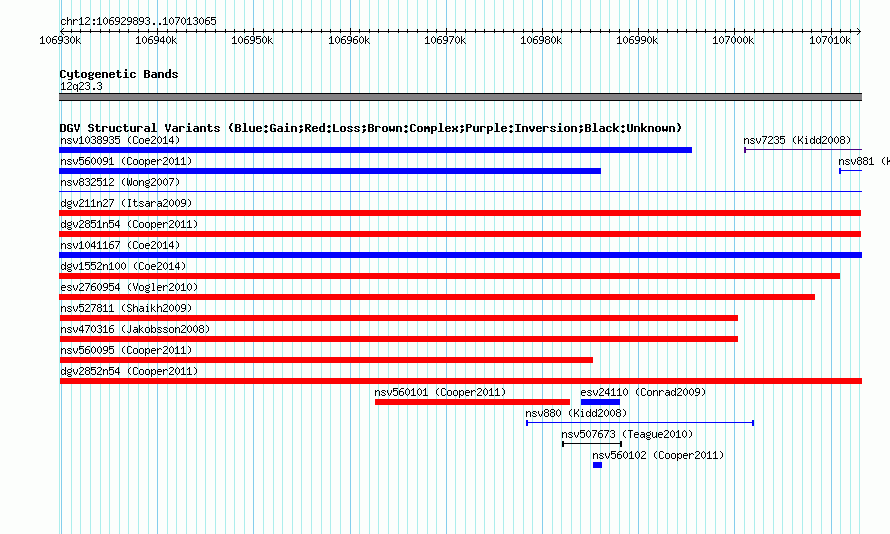The width and height of the screenshot is (890, 534).
Task: Select the nsv560091 (Cooper2011) blue bar
Action: (x=330, y=171)
